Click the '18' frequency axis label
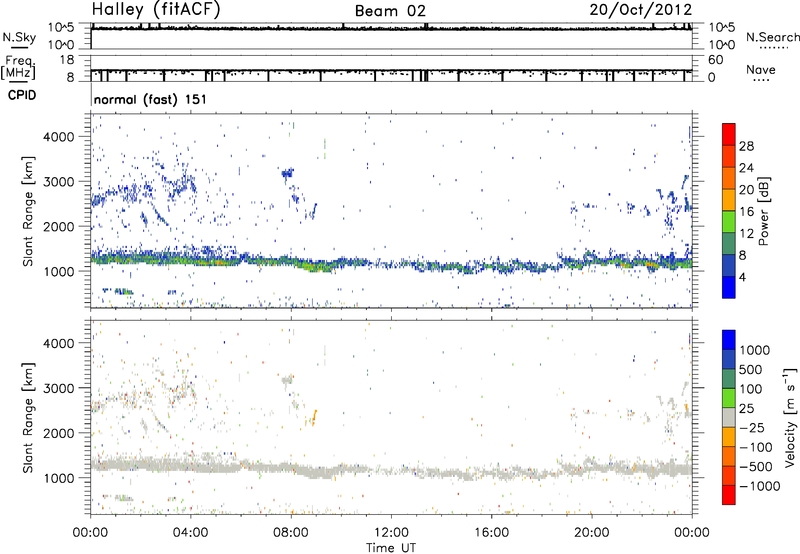Image resolution: width=800 pixels, height=554 pixels. (66, 60)
